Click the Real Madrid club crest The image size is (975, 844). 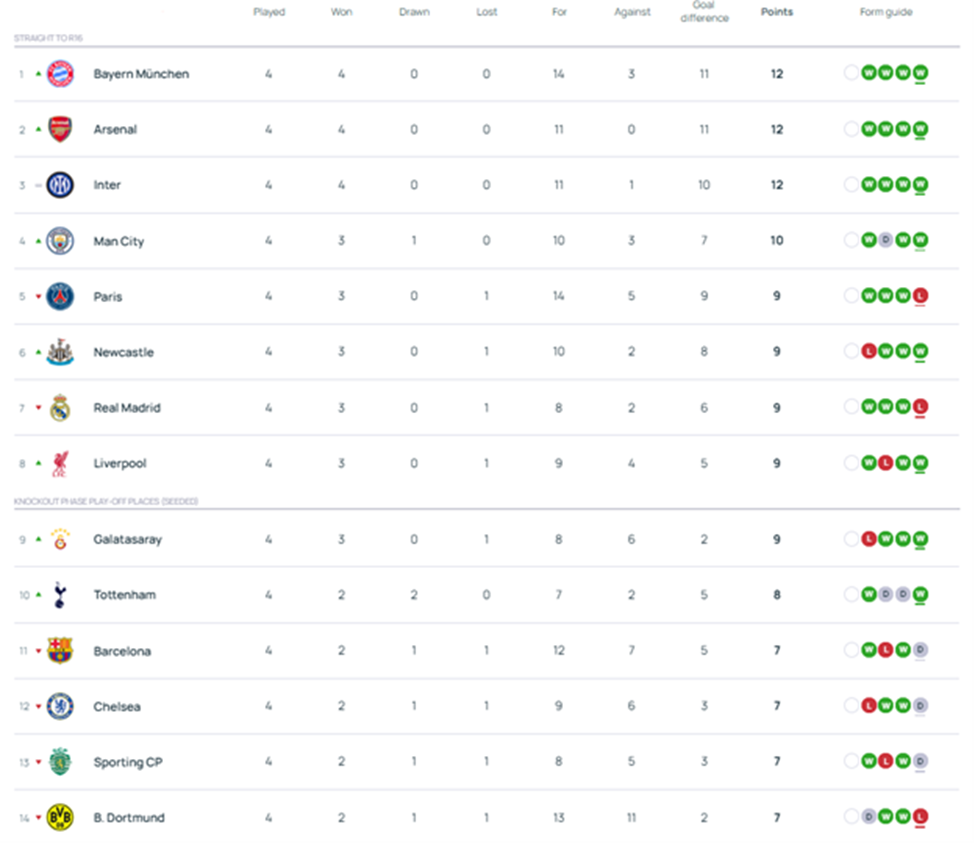coord(60,408)
